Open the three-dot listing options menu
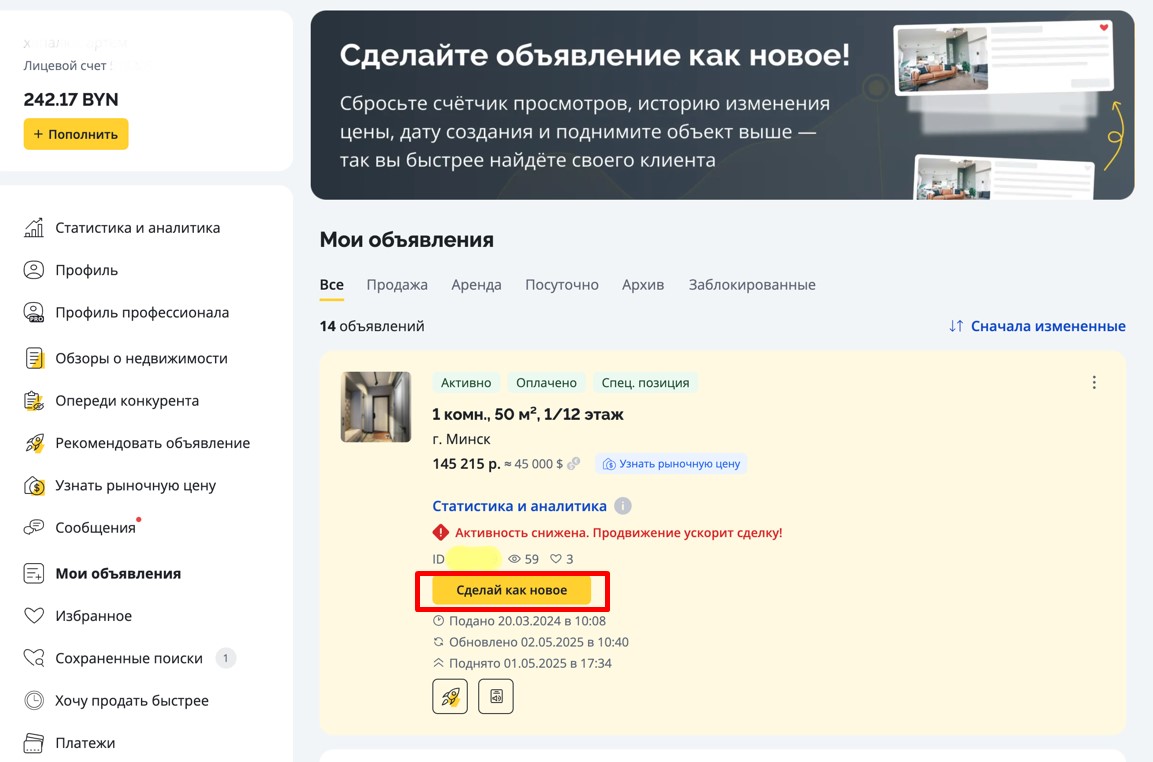The width and height of the screenshot is (1153, 762). click(1094, 382)
